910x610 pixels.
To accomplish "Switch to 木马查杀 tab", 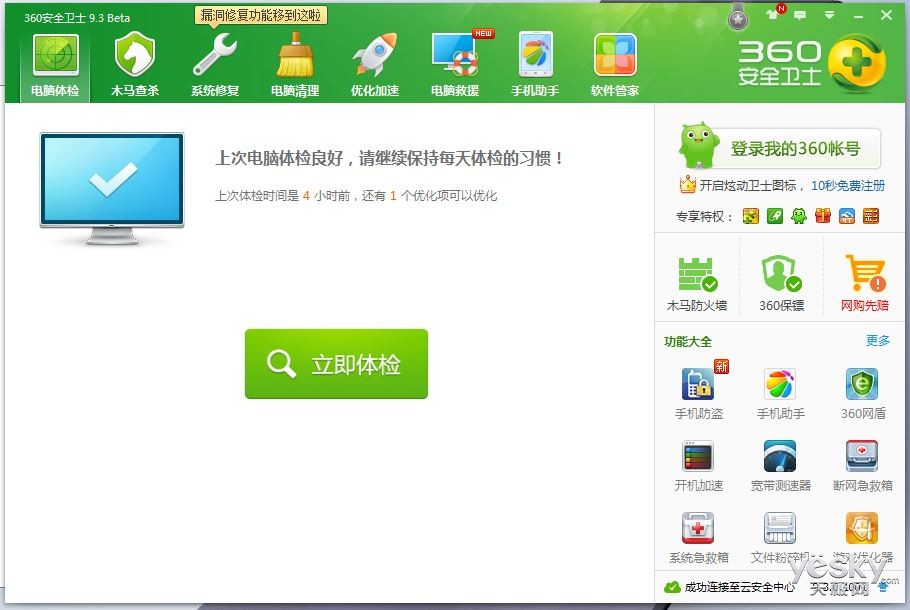I will (135, 65).
